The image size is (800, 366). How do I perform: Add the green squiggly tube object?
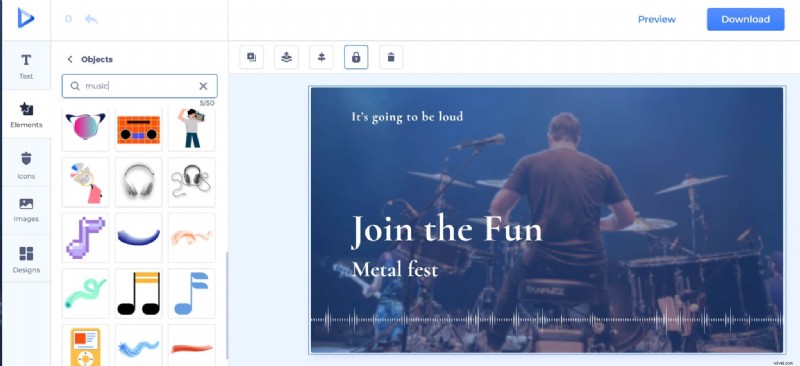click(85, 293)
